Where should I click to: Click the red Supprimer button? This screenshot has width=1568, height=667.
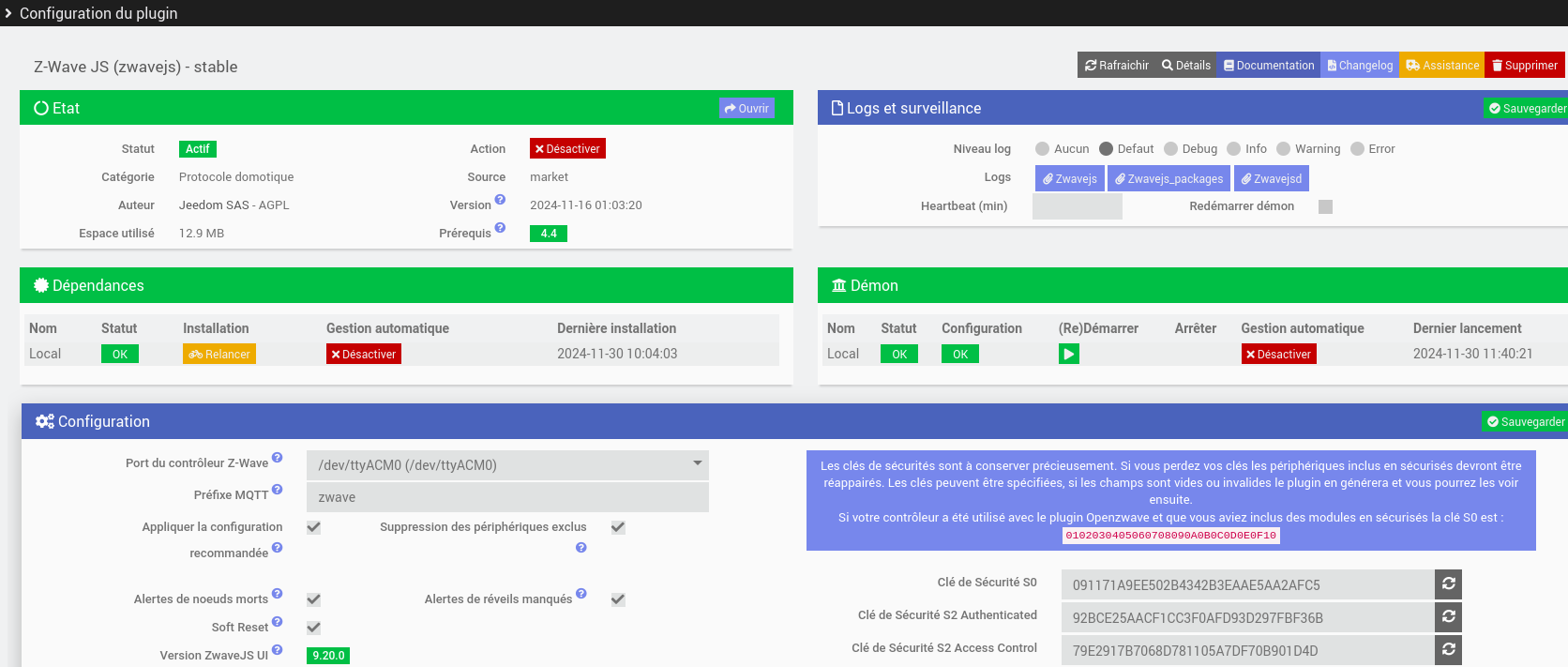tap(1525, 65)
